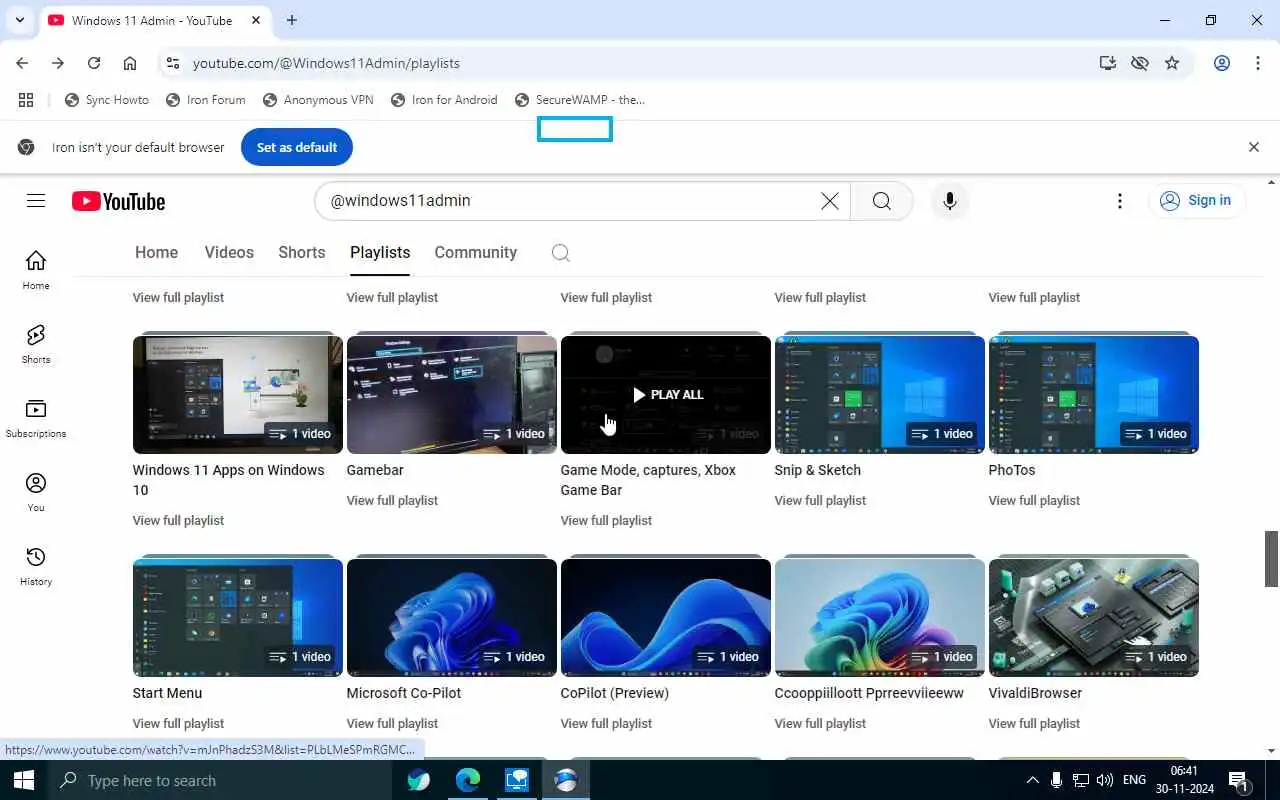This screenshot has height=800, width=1280.
Task: Click the ENG language indicator
Action: point(1134,780)
